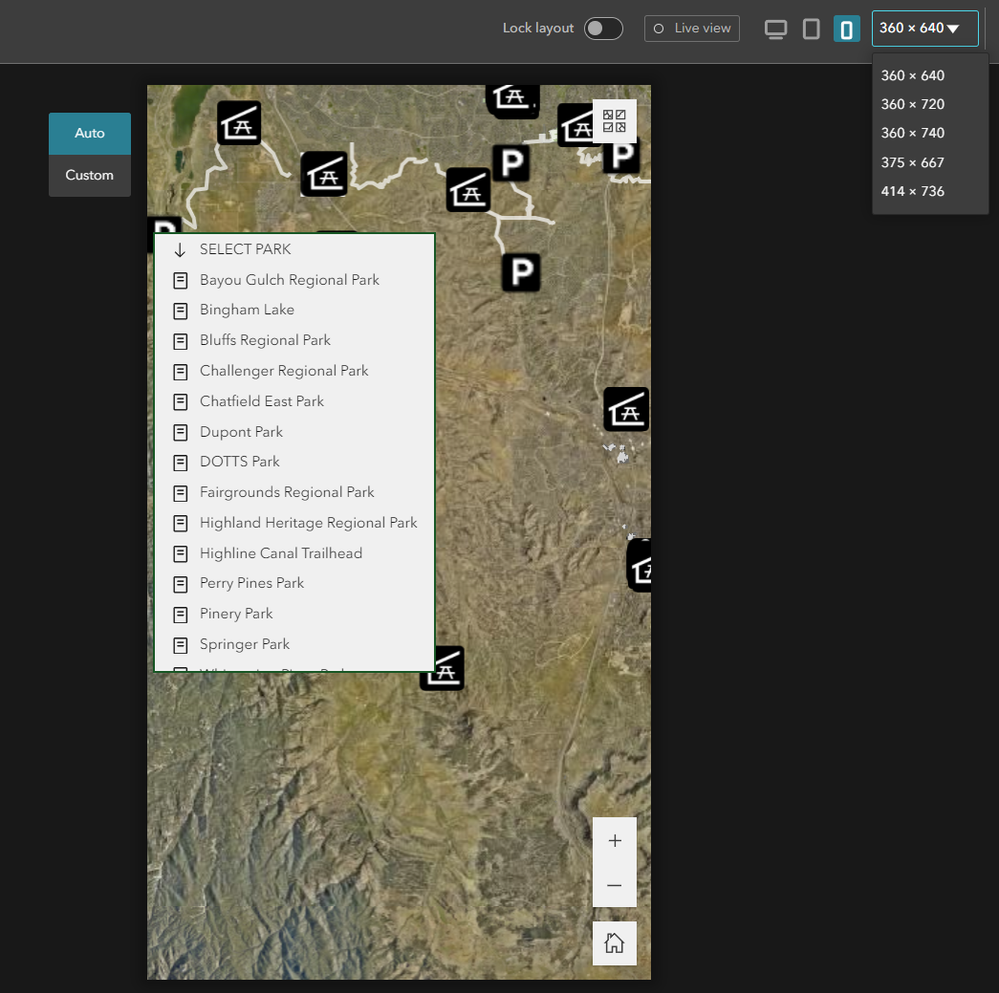Click bookmark icon beside Pinery Park
This screenshot has width=999, height=993.
click(180, 615)
